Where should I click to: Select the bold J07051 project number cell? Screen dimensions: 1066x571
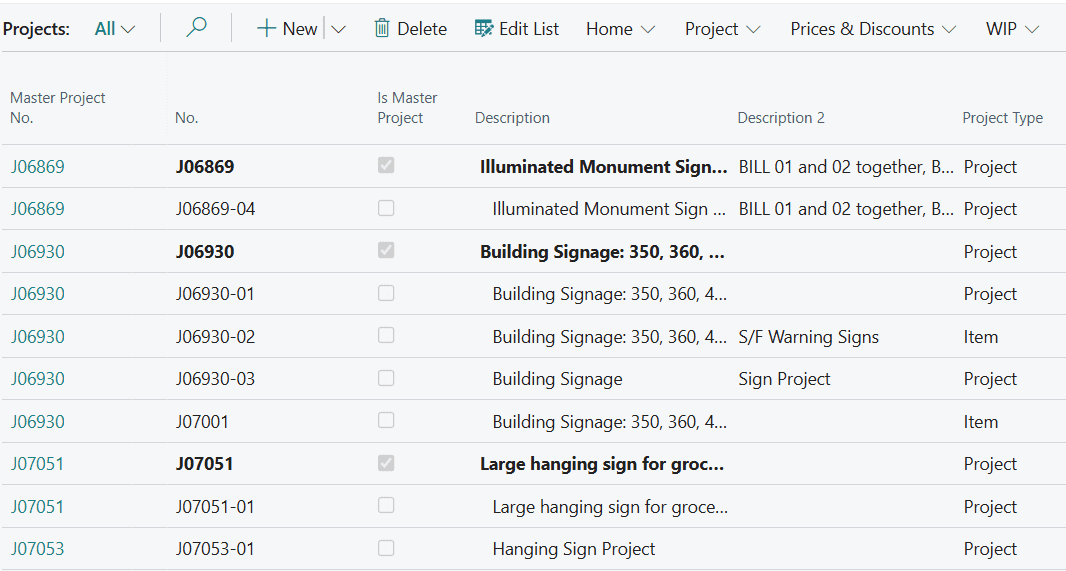[205, 464]
